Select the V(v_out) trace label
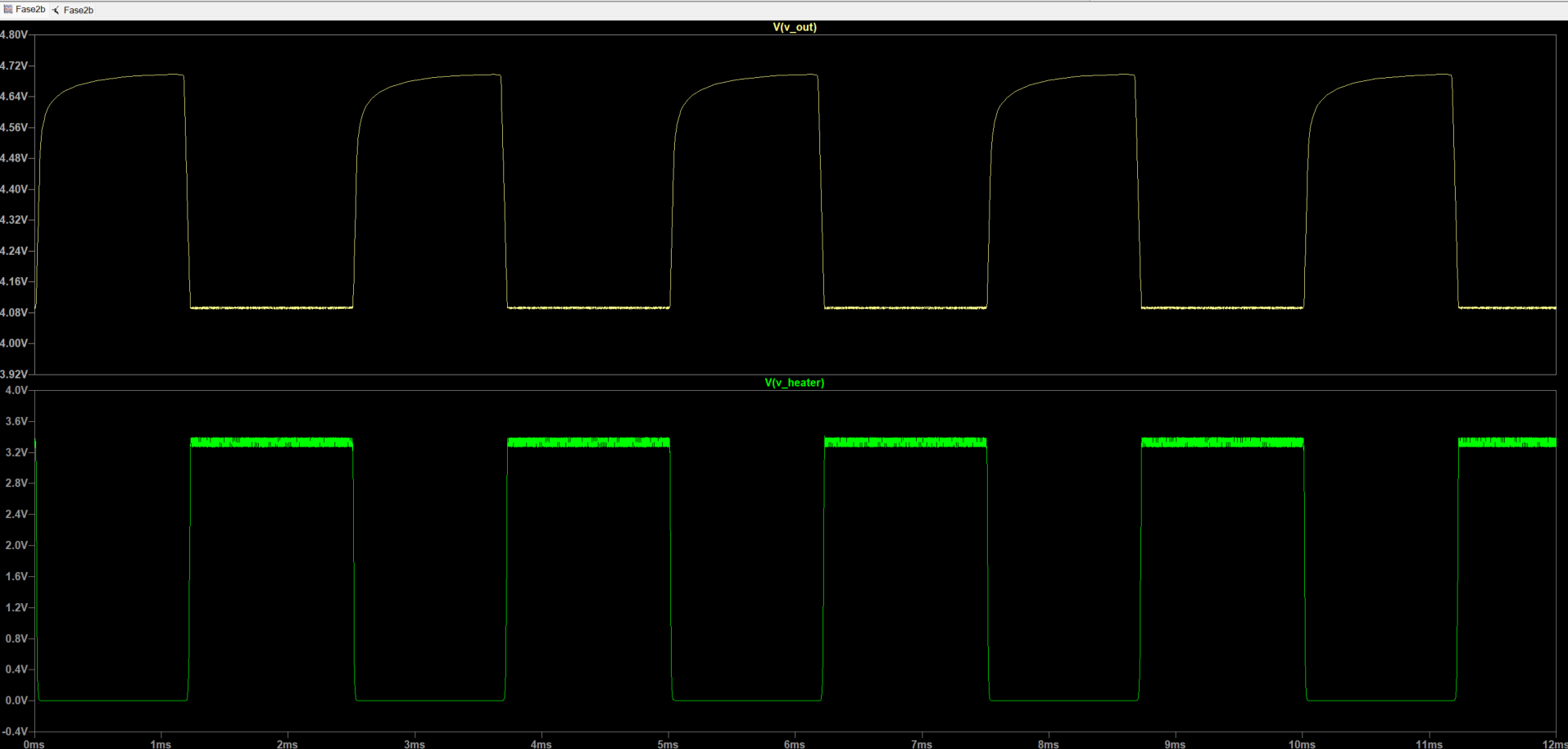1568x749 pixels. (794, 27)
